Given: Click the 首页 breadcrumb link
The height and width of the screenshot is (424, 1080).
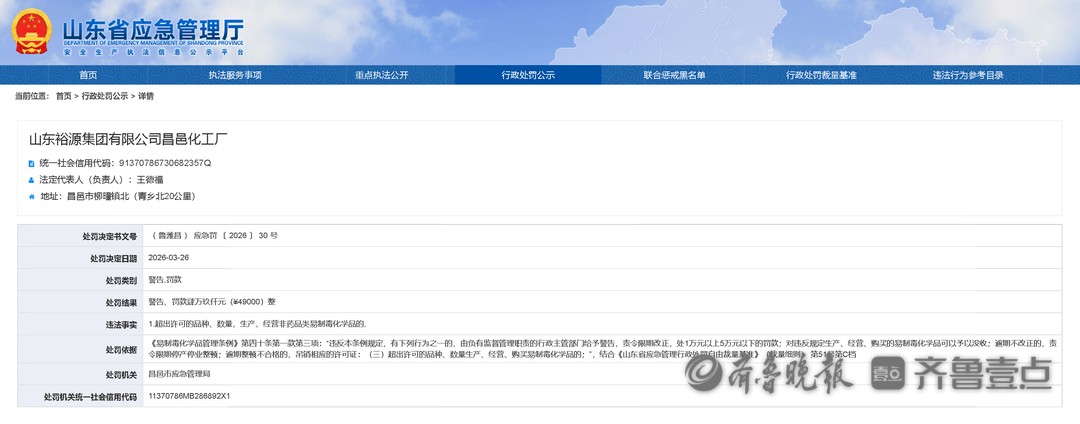Looking at the screenshot, I should [x=64, y=96].
